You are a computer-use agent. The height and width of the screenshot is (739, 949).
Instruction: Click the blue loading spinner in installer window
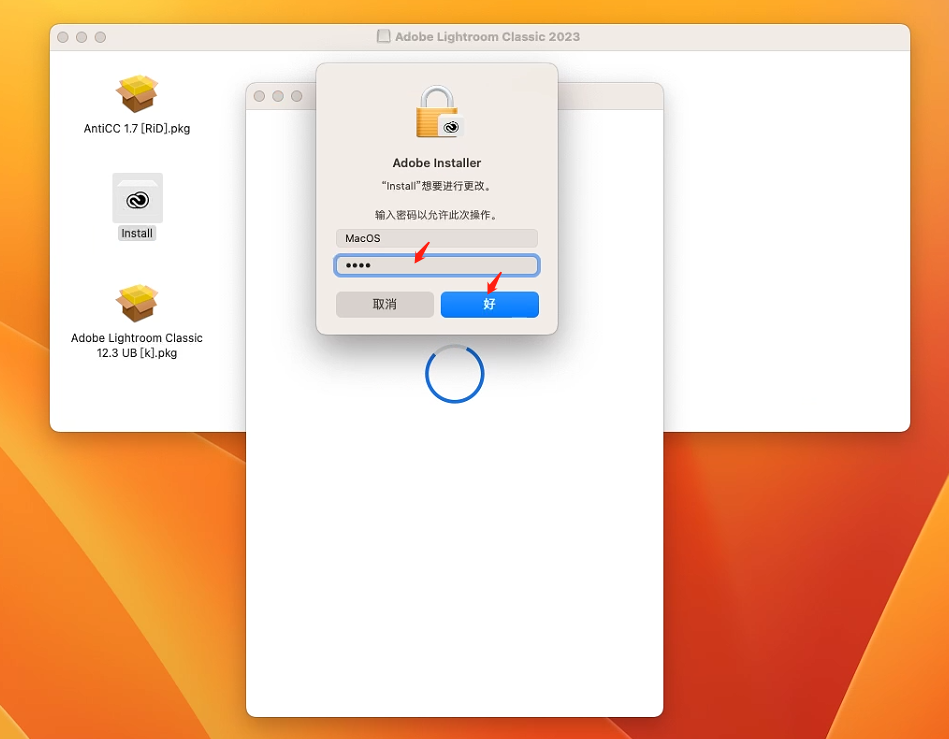[x=455, y=373]
